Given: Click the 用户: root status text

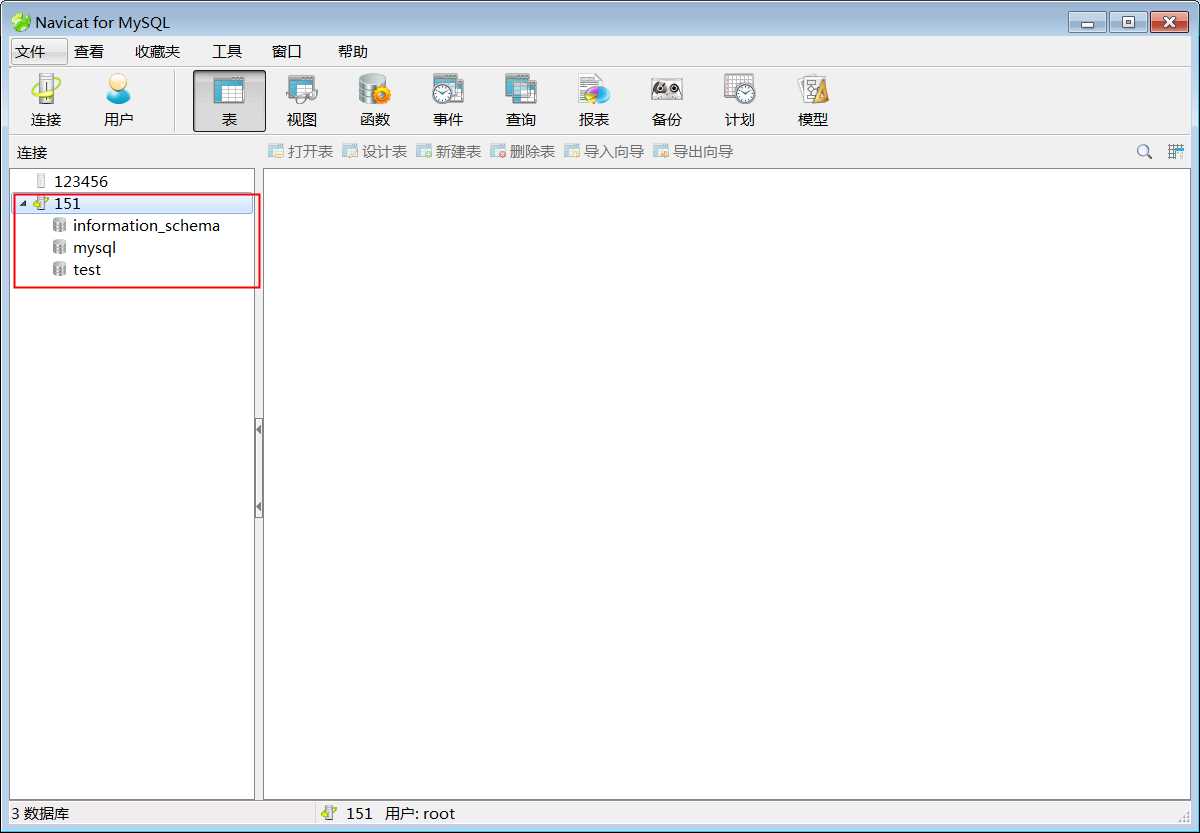Looking at the screenshot, I should pos(420,814).
